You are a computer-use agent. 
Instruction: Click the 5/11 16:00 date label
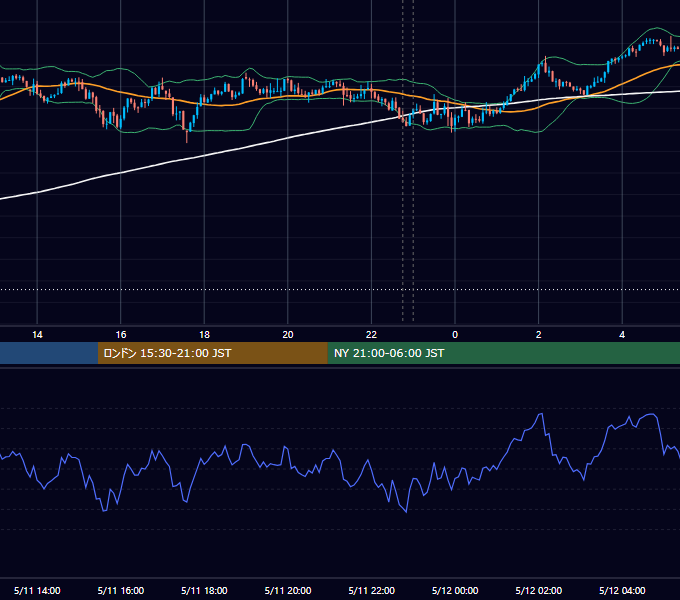(x=121, y=590)
